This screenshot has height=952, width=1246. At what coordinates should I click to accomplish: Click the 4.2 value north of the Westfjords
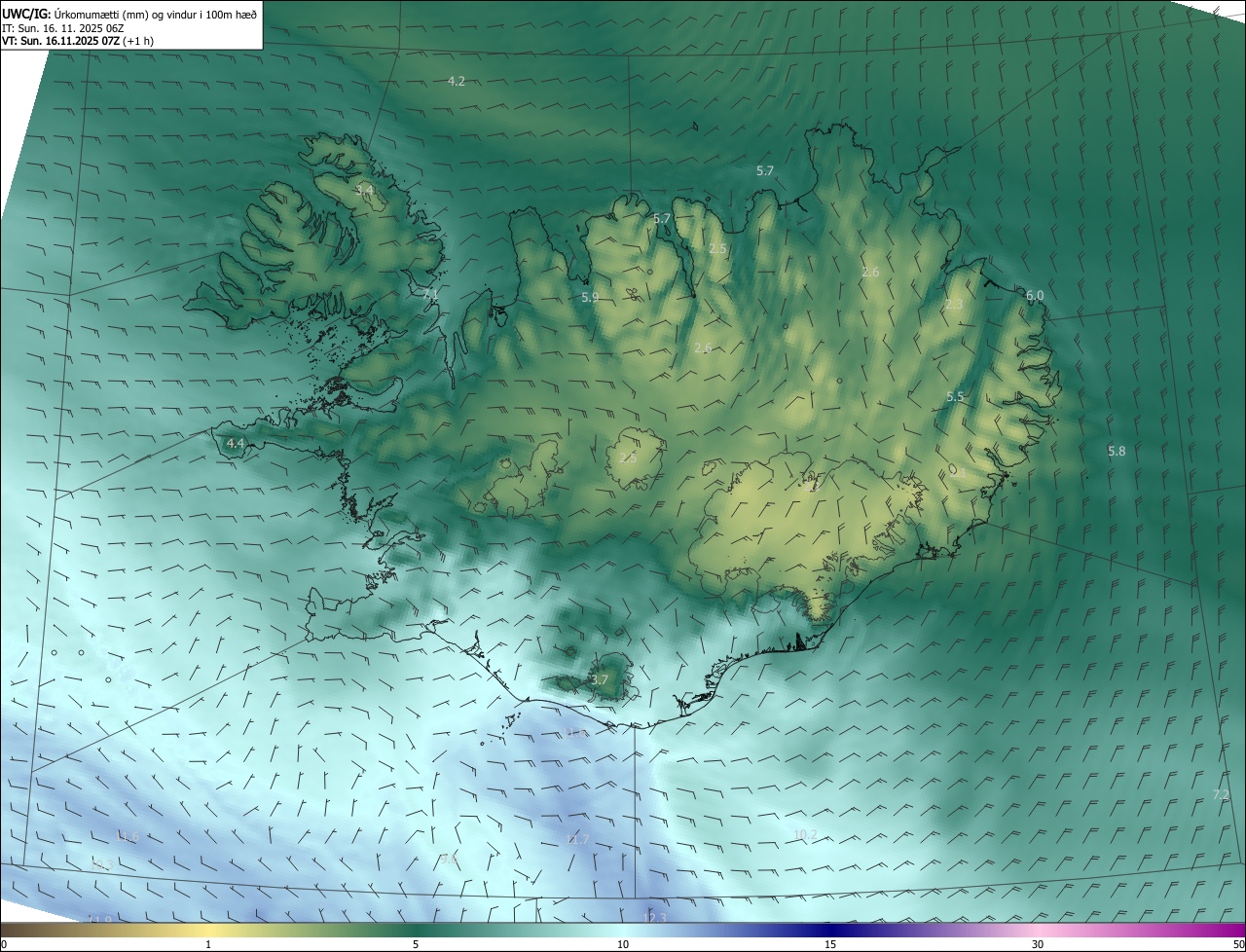[456, 81]
